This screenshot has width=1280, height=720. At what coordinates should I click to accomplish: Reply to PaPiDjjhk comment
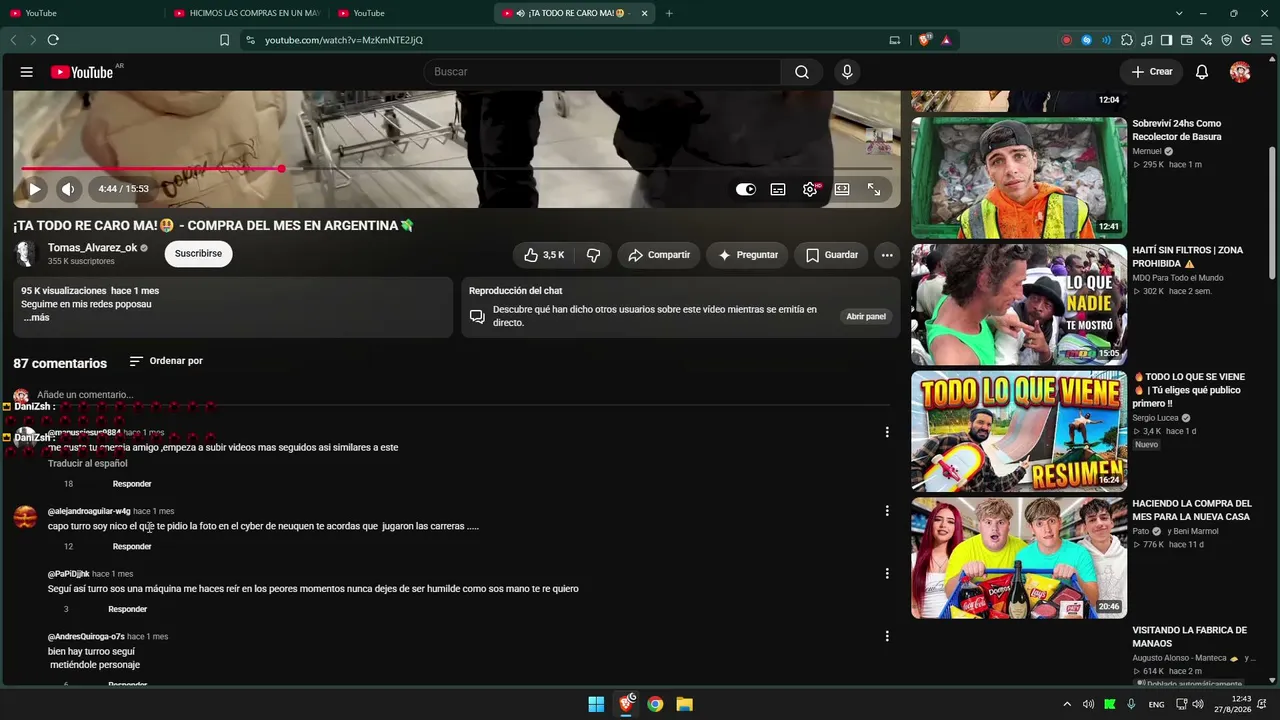pyautogui.click(x=128, y=609)
